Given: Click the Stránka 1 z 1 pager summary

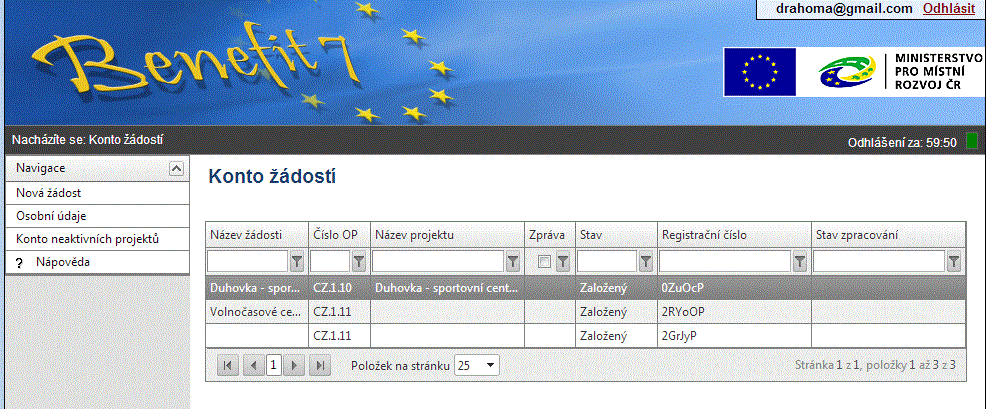Looking at the screenshot, I should 875,364.
